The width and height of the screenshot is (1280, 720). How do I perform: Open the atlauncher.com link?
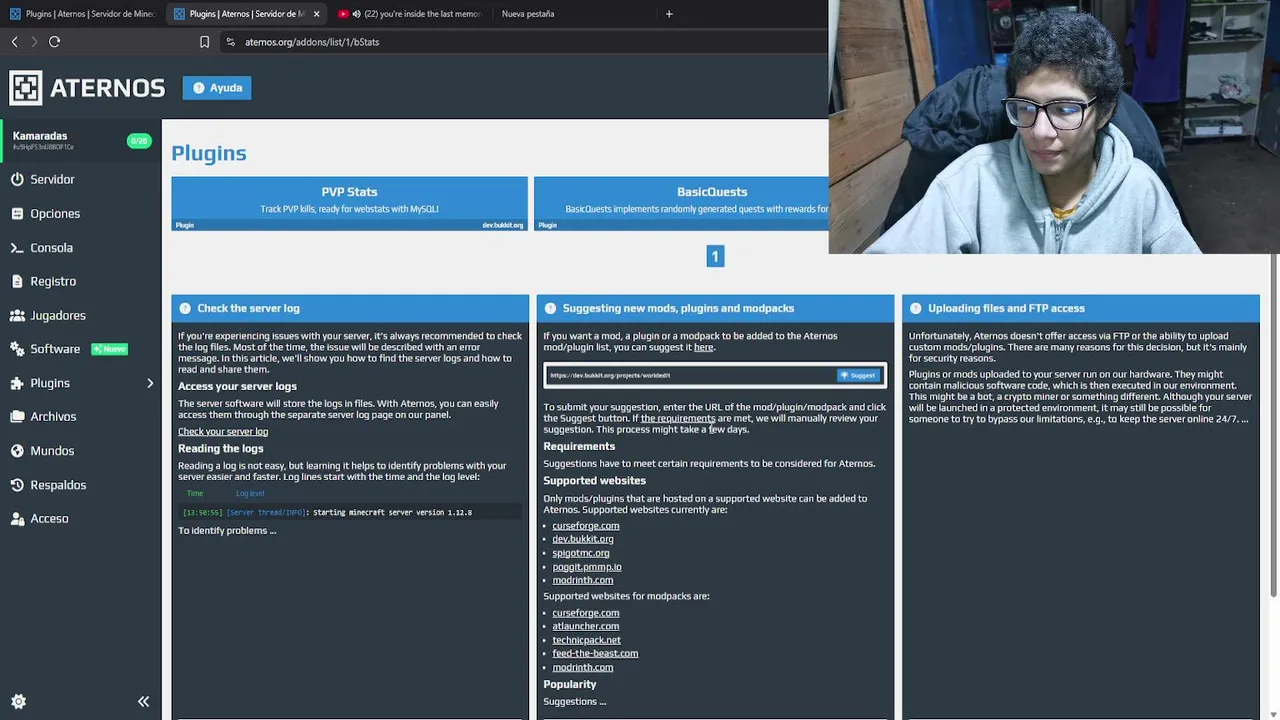coord(586,626)
